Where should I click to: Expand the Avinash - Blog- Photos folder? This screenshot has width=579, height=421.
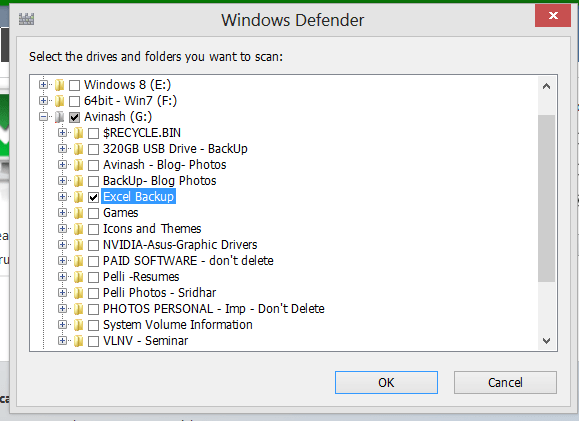pyautogui.click(x=62, y=165)
